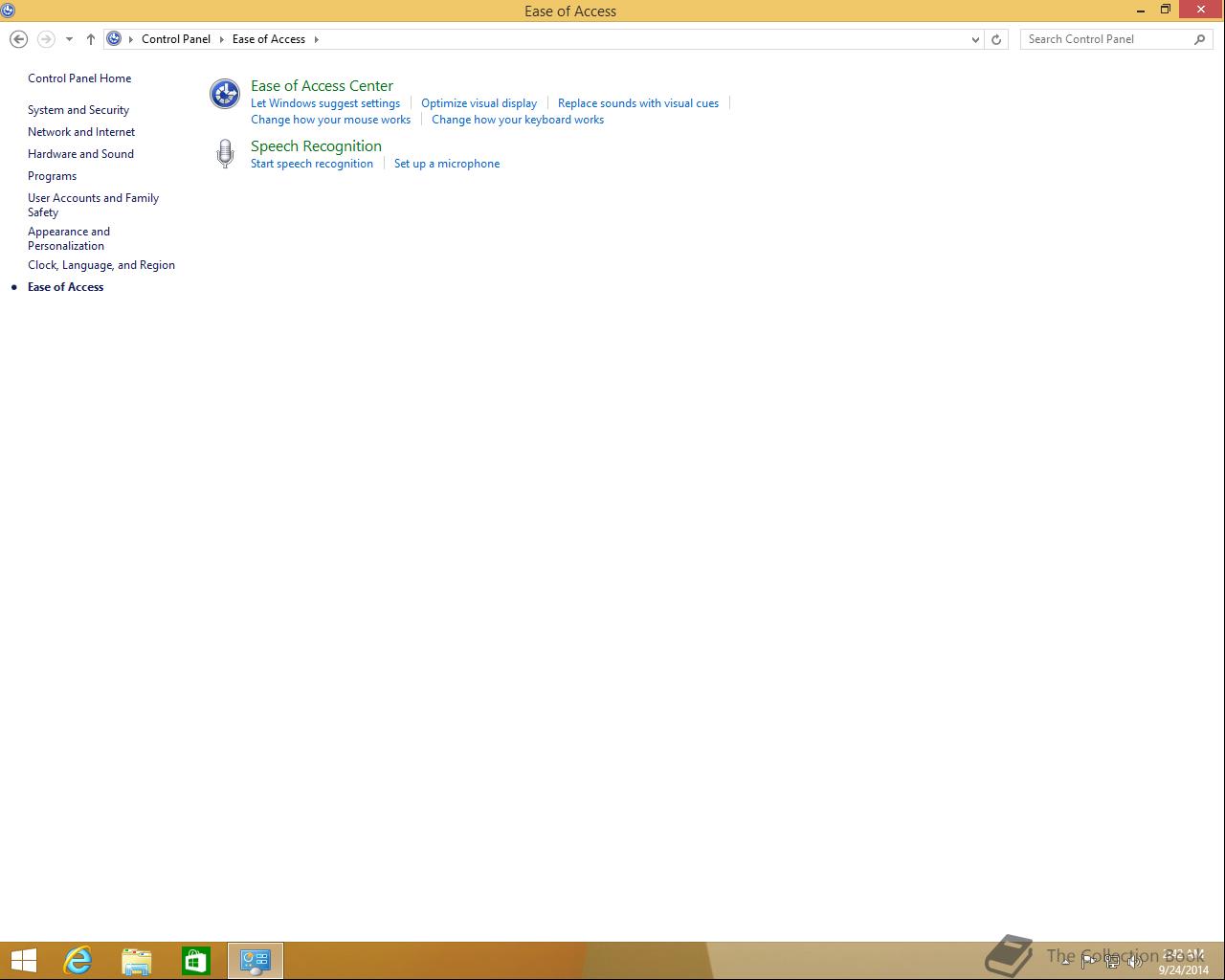Open Network and Internet category
This screenshot has height=980, width=1225.
(81, 132)
